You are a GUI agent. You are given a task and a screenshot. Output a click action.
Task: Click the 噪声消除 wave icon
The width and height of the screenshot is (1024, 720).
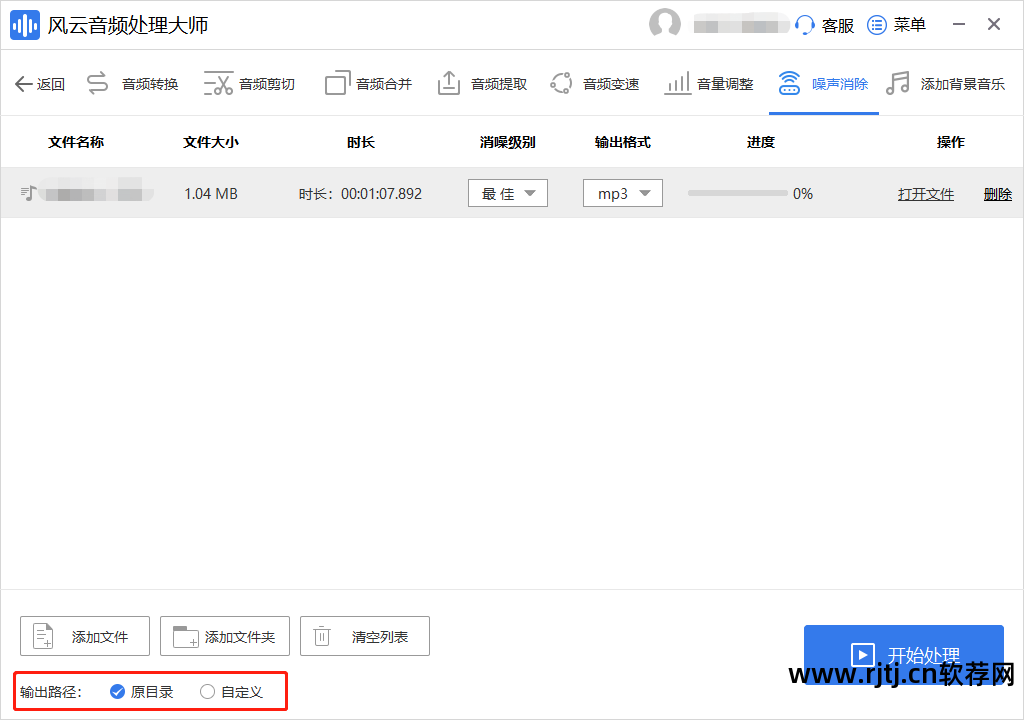pos(789,83)
